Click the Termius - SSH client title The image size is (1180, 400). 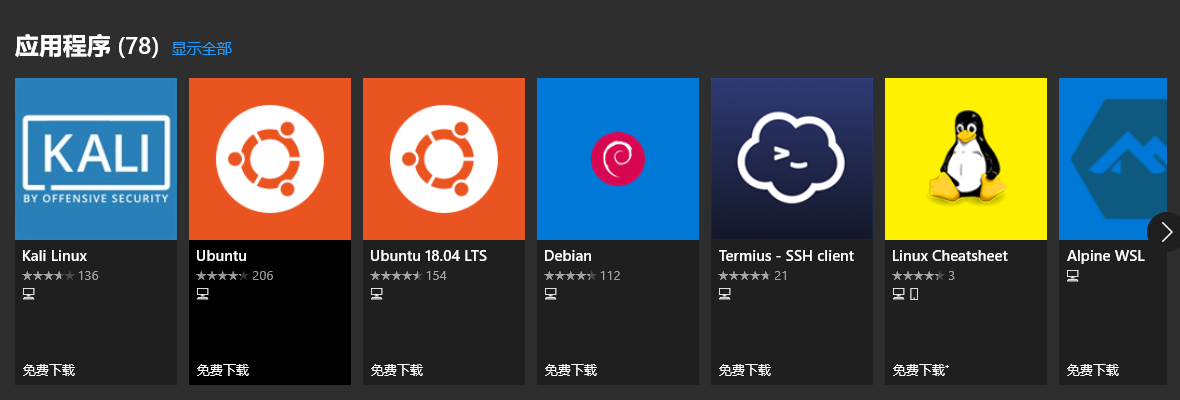pyautogui.click(x=786, y=256)
